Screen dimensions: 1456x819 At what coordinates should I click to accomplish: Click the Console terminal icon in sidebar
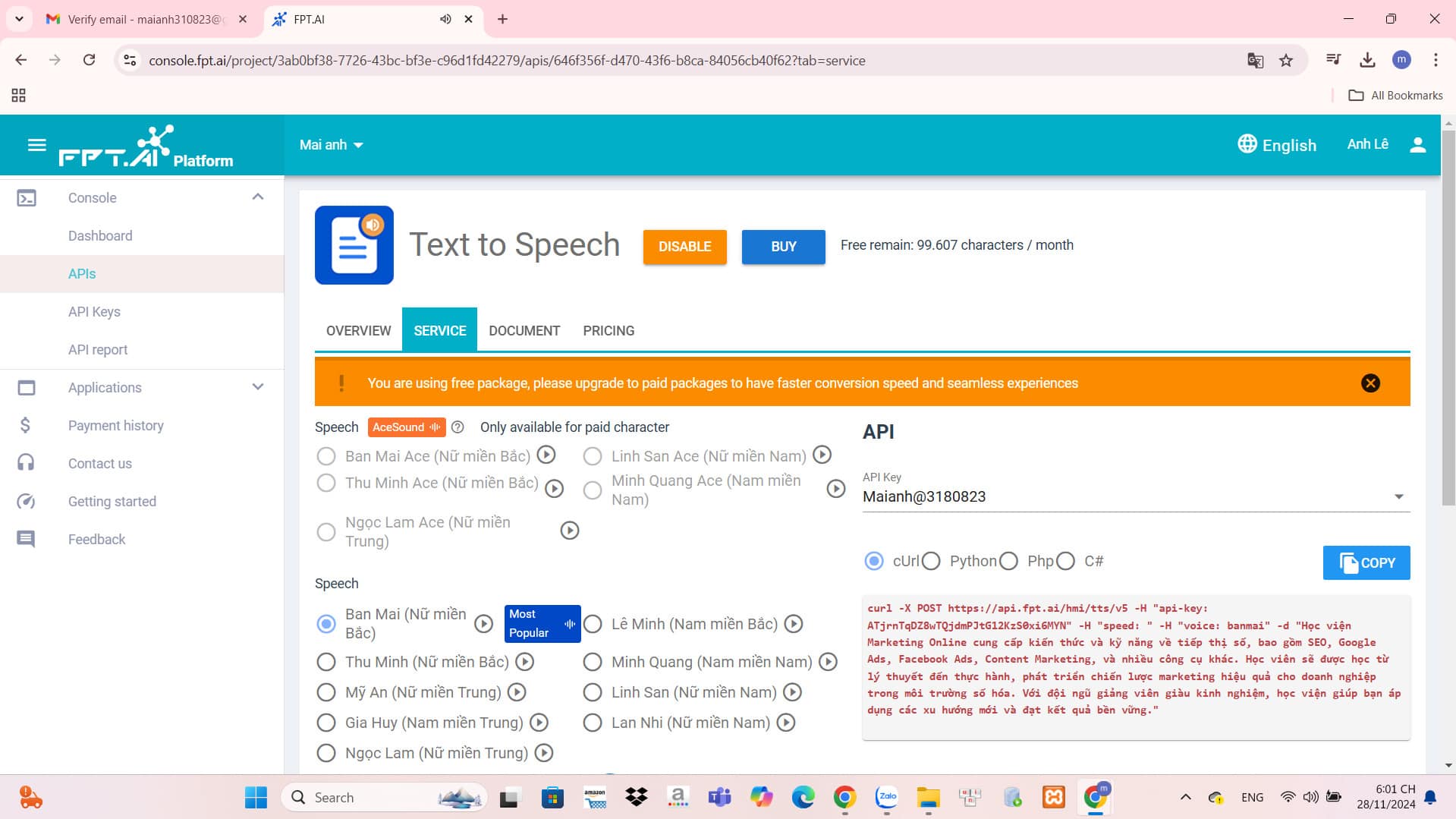click(27, 198)
